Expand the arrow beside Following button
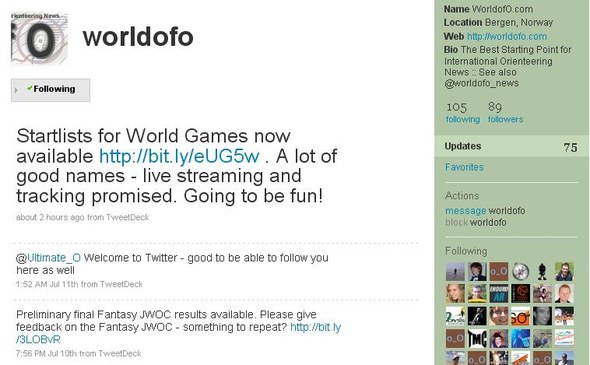590x365 pixels. pyautogui.click(x=16, y=90)
